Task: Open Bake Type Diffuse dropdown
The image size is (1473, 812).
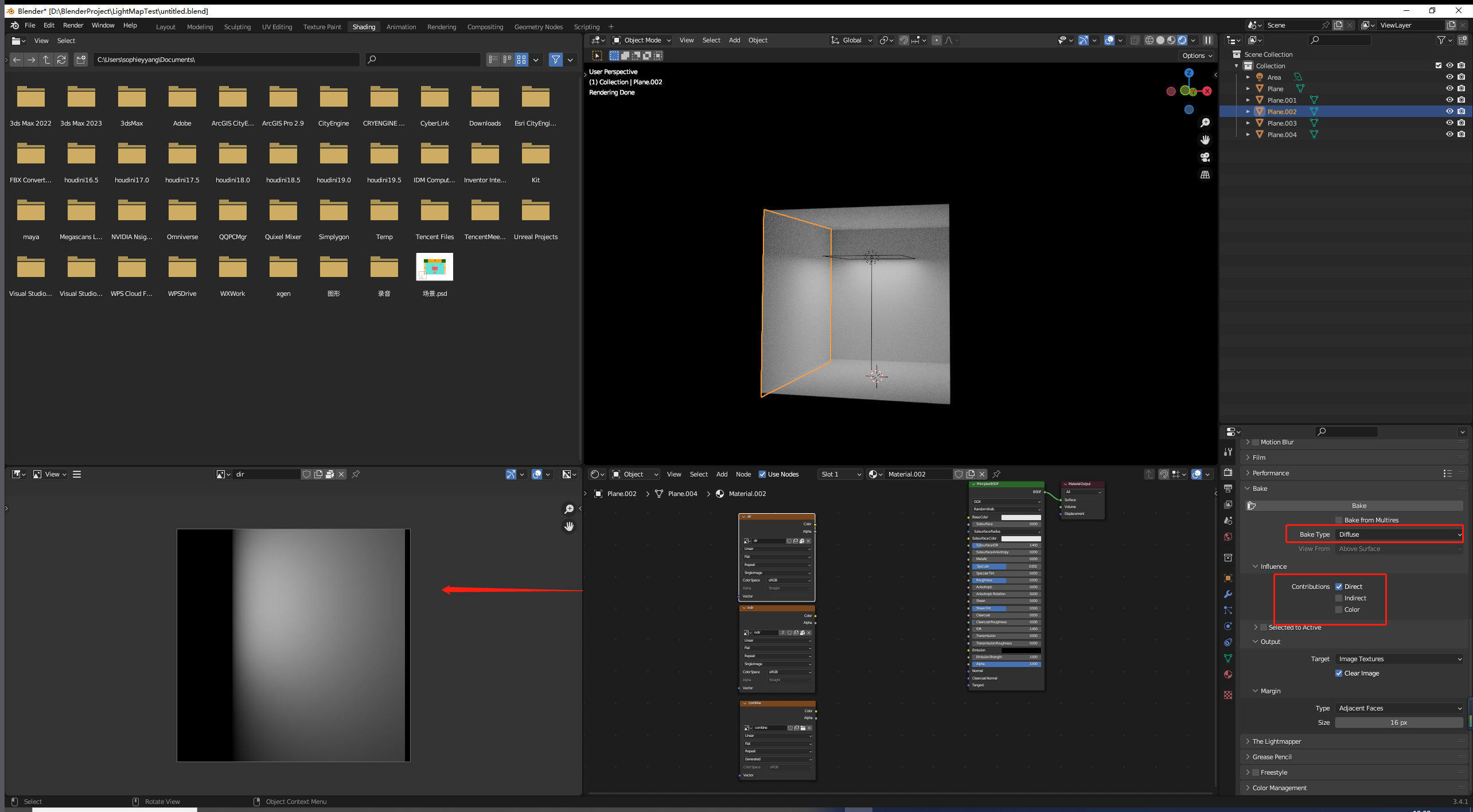Action: [x=1399, y=534]
